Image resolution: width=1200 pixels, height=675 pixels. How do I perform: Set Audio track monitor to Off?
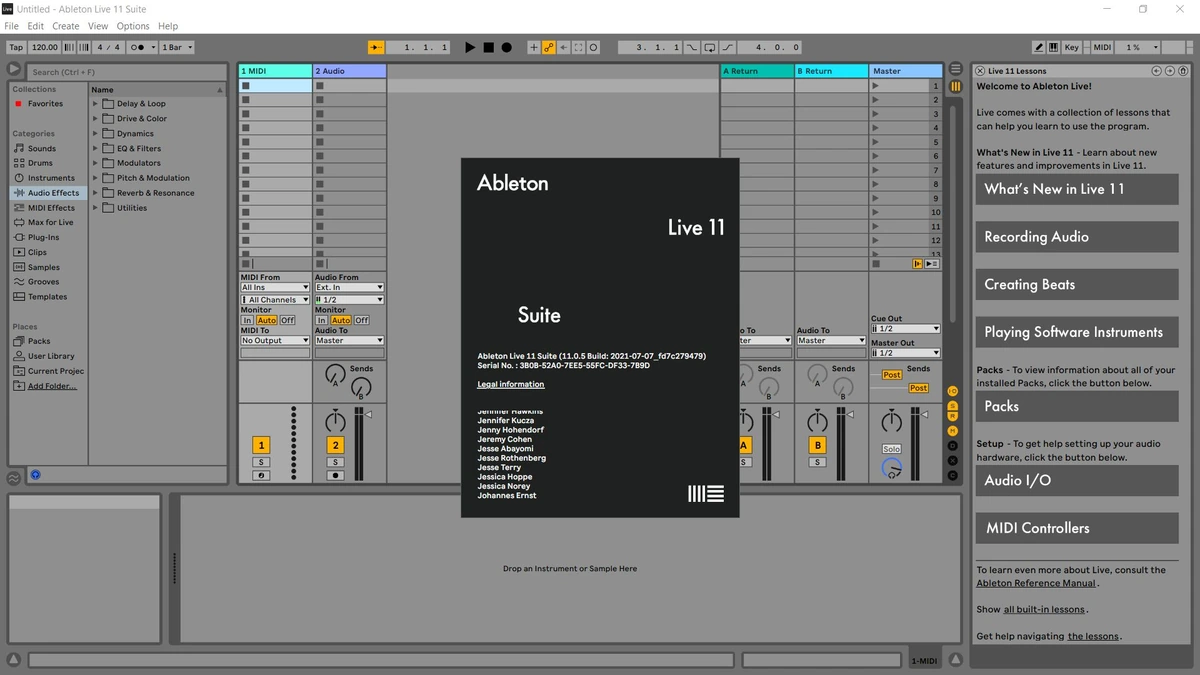click(x=362, y=320)
